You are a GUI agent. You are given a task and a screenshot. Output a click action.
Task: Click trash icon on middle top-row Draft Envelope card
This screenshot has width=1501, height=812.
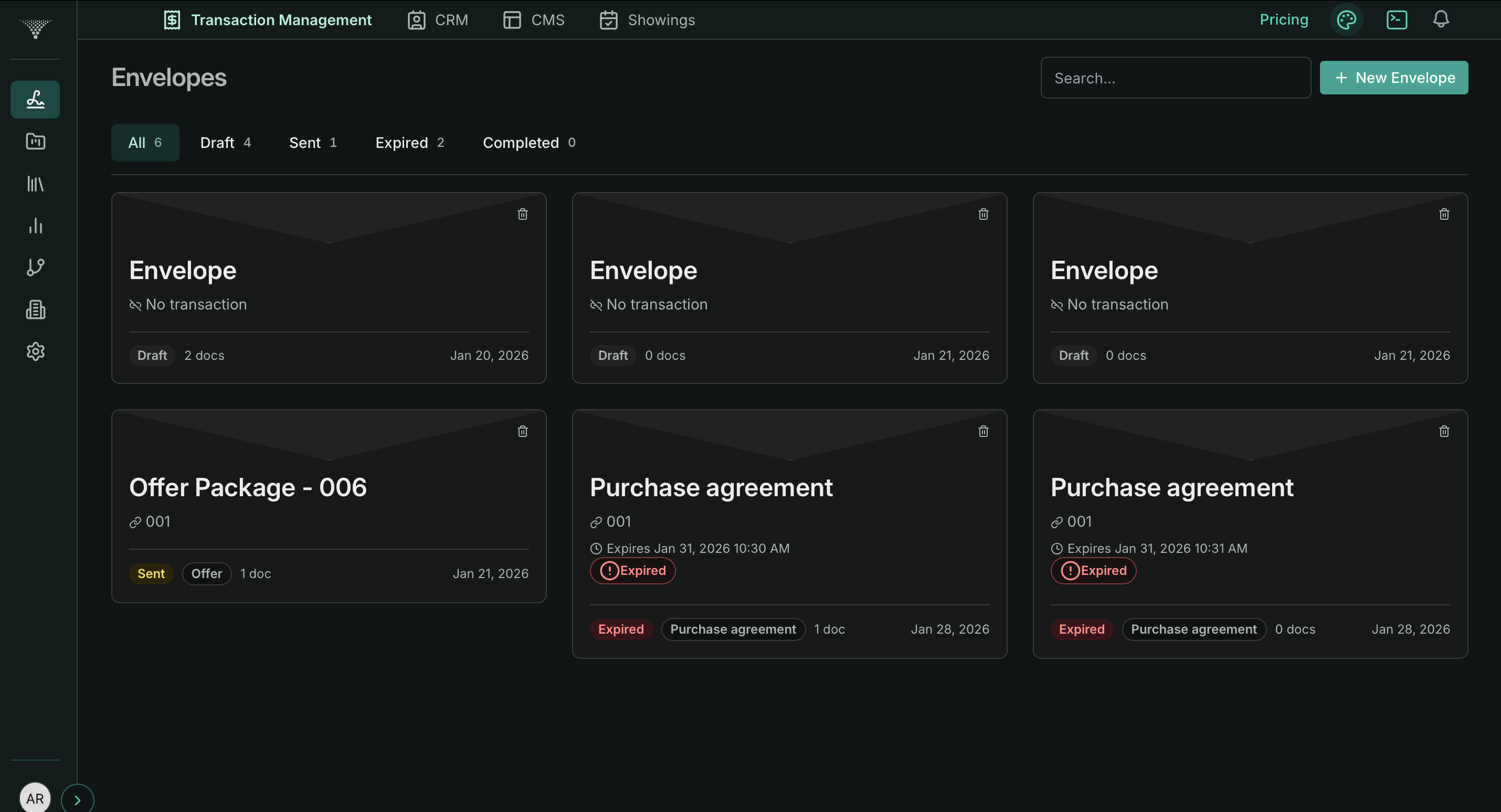pyautogui.click(x=984, y=215)
